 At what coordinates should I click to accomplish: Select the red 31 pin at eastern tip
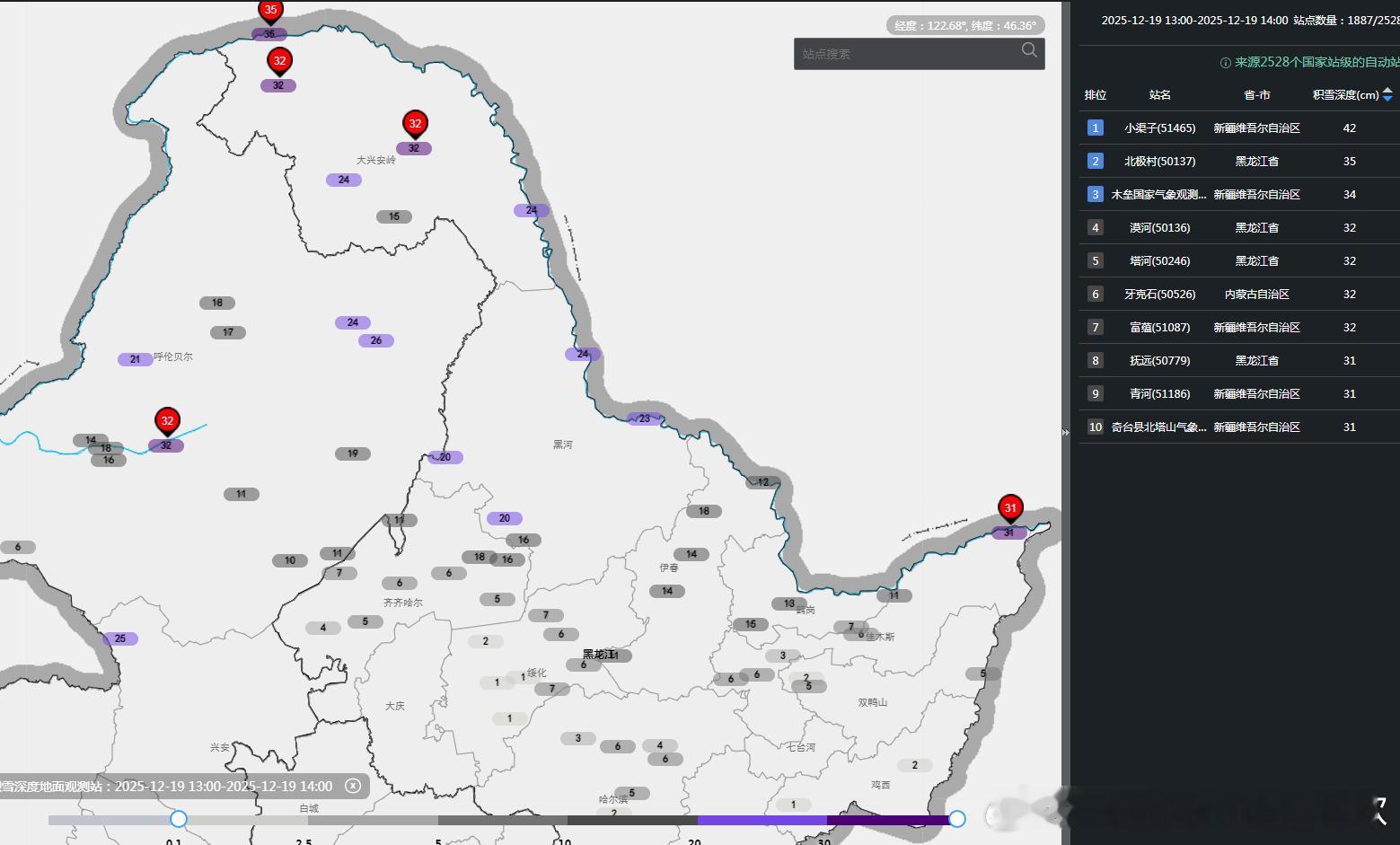click(1010, 508)
